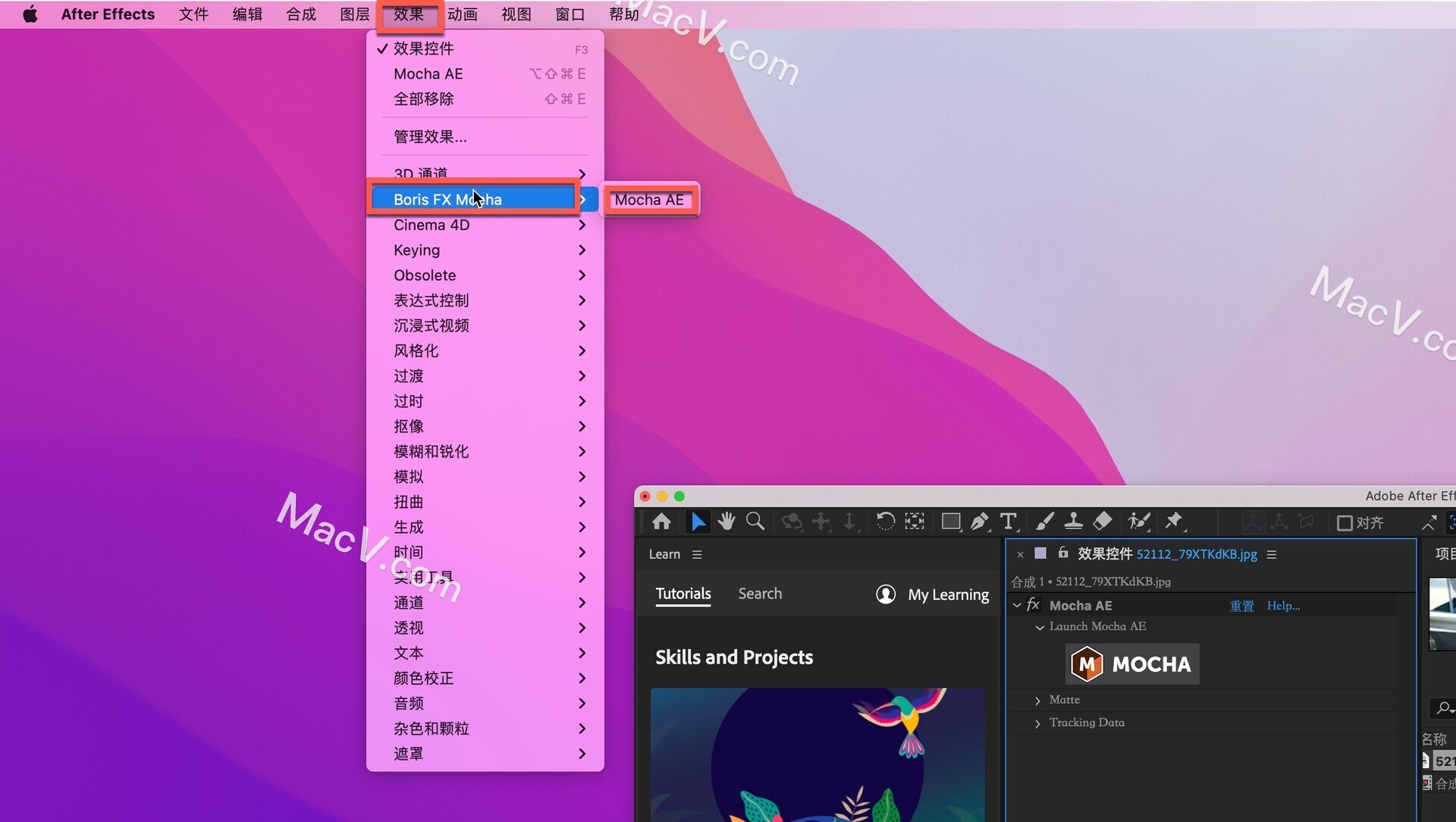Click the Help... link for Mocha AE
This screenshot has height=822, width=1456.
click(1283, 606)
